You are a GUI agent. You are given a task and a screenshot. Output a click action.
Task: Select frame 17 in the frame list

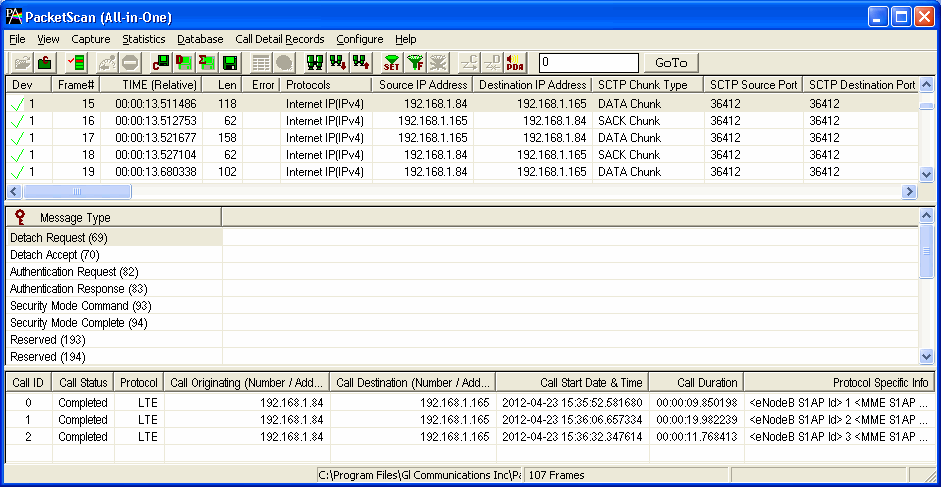coord(462,138)
